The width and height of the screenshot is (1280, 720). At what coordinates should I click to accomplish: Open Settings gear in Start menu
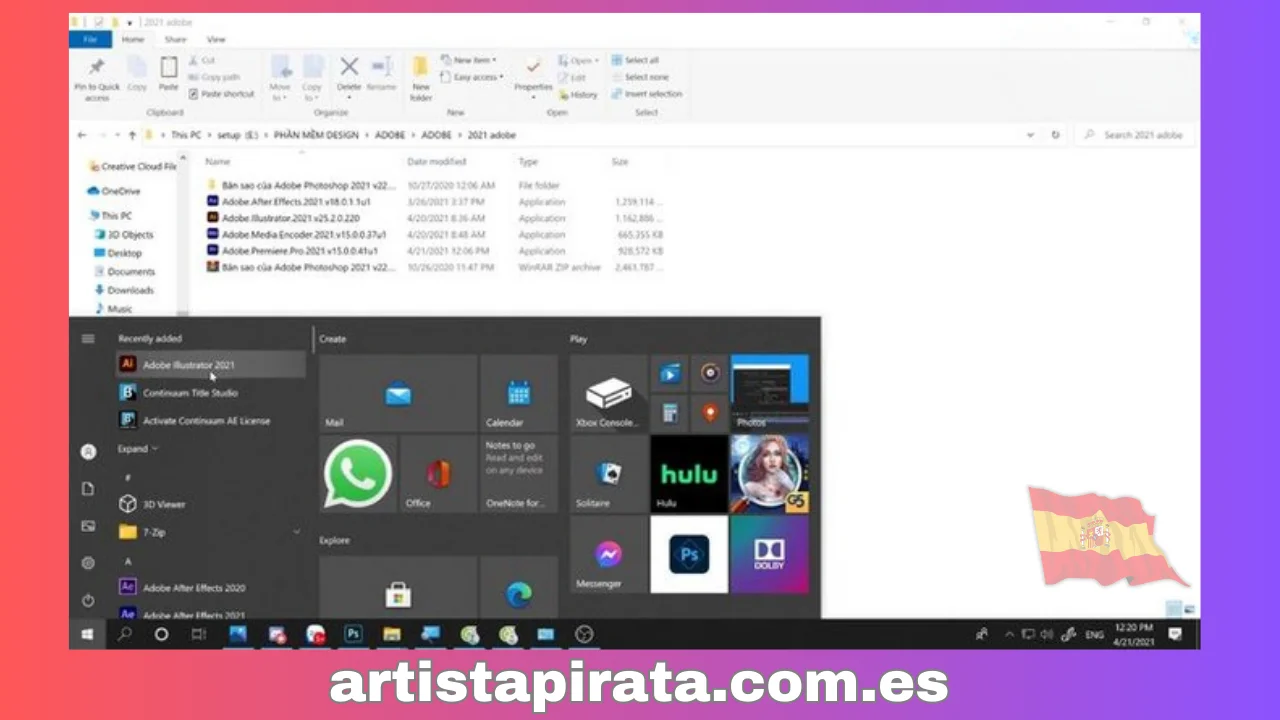point(88,563)
